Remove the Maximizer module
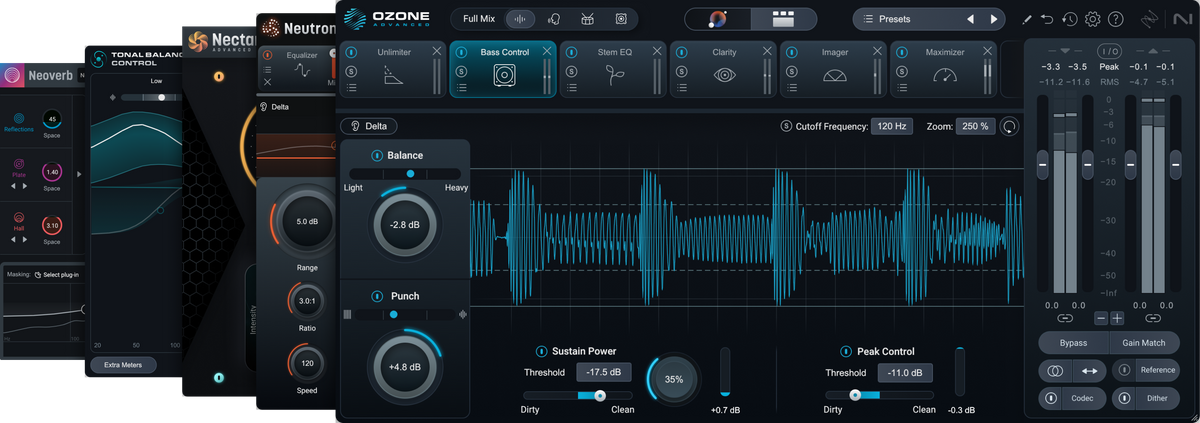Image resolution: width=1200 pixels, height=423 pixels. [x=987, y=51]
